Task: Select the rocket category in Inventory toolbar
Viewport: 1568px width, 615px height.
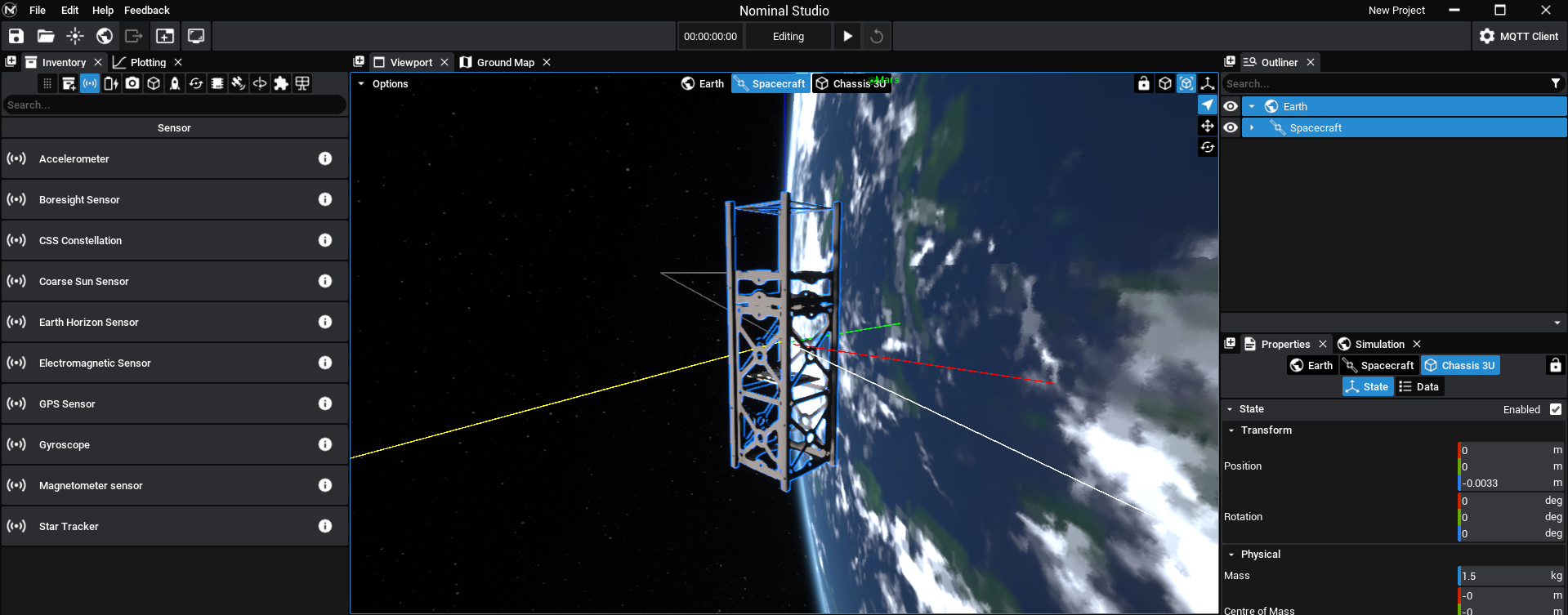Action: pos(175,83)
